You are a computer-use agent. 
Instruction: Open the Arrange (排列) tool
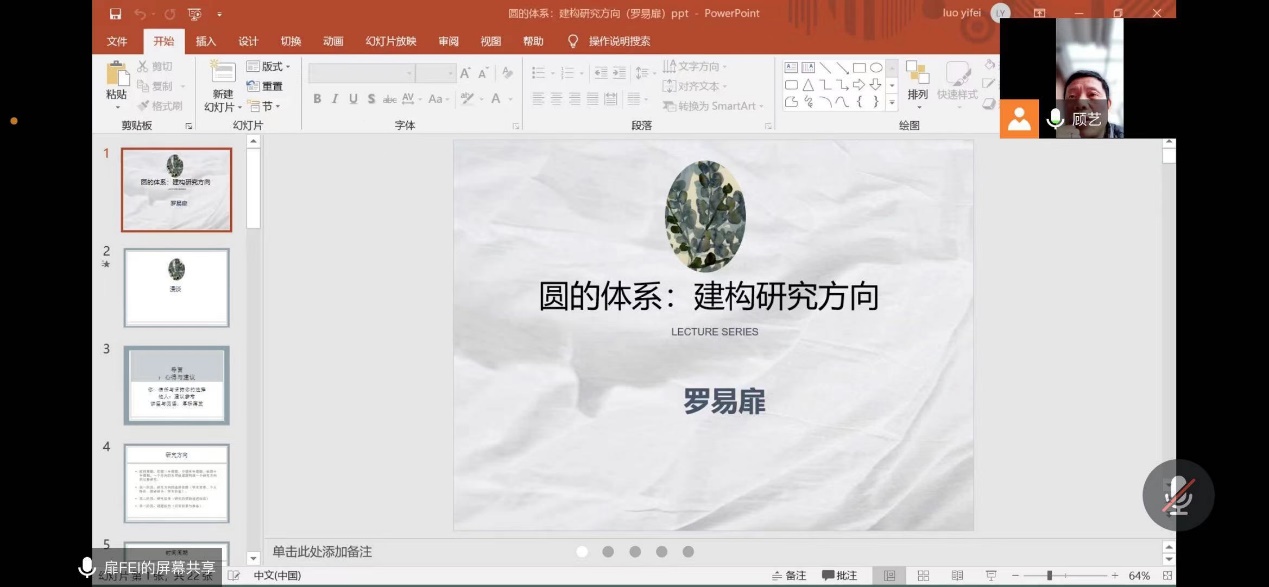pyautogui.click(x=917, y=81)
